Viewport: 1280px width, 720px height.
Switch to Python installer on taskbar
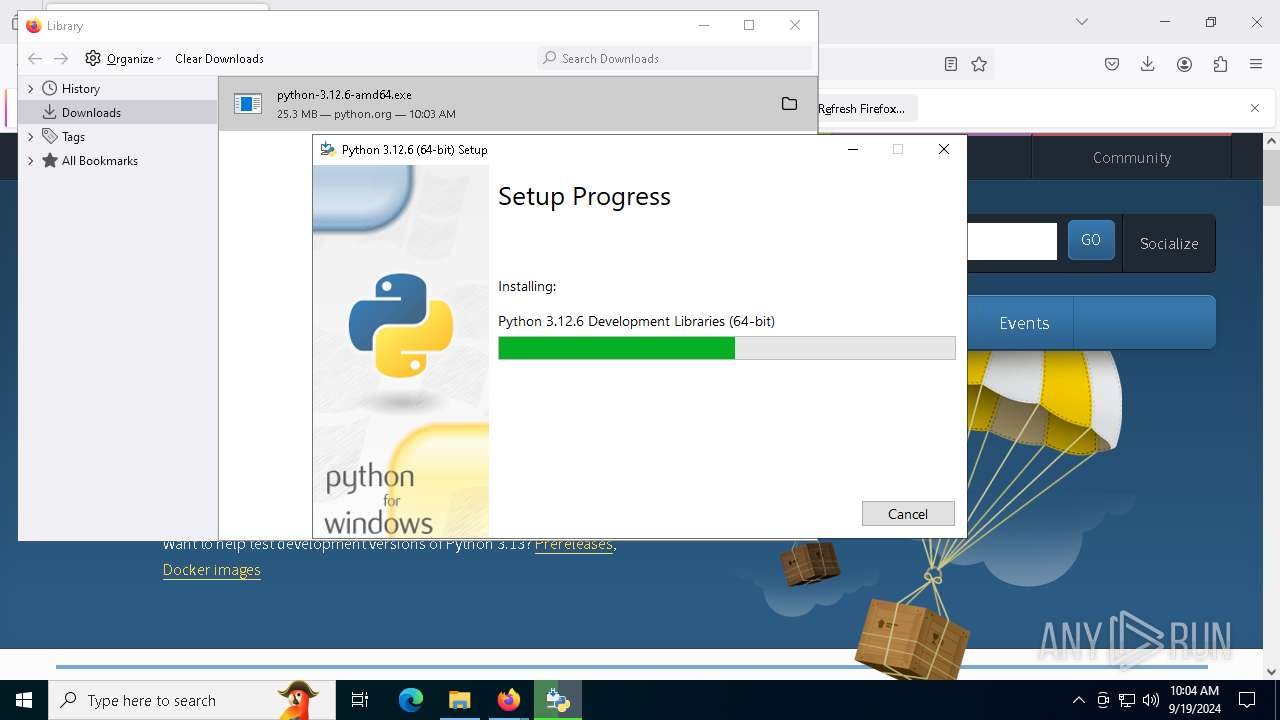click(x=558, y=700)
